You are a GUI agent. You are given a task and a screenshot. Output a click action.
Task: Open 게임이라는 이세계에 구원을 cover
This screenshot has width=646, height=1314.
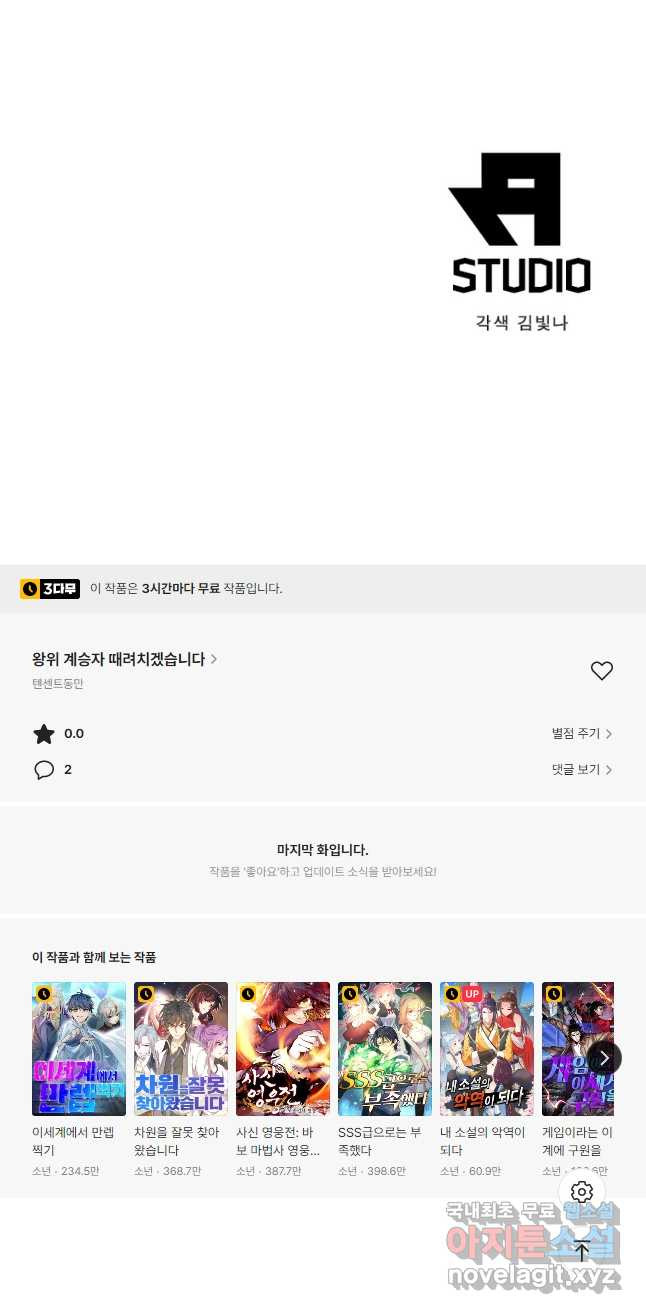578,1049
